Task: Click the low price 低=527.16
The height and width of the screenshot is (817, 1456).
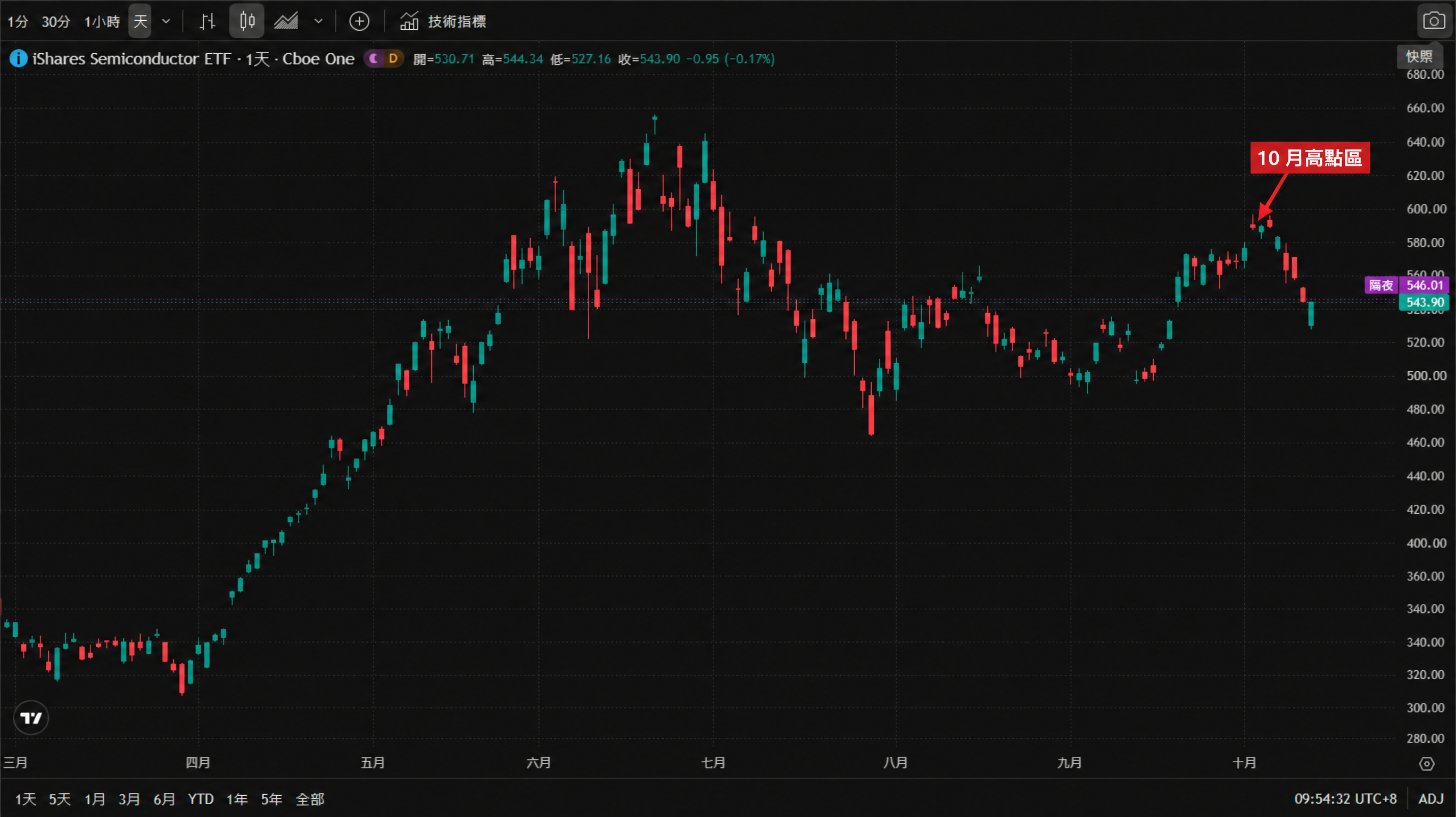Action: [x=581, y=59]
